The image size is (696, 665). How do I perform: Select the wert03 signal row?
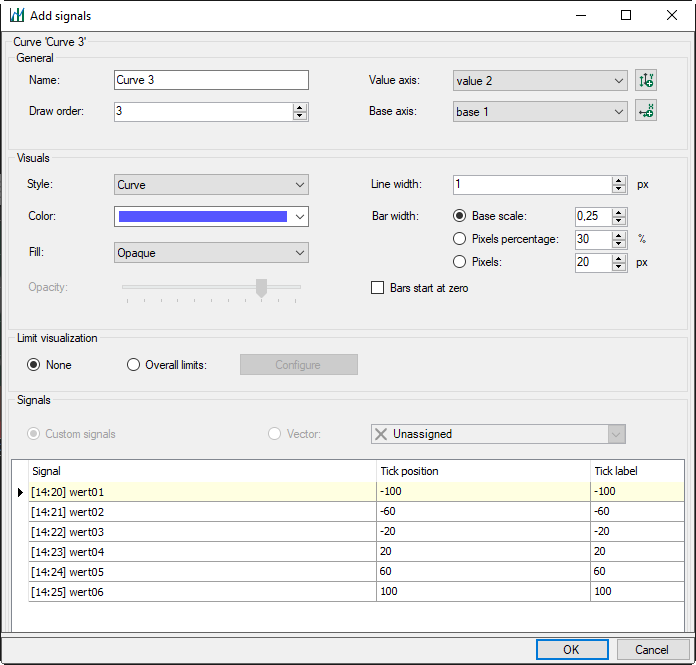[x=200, y=531]
